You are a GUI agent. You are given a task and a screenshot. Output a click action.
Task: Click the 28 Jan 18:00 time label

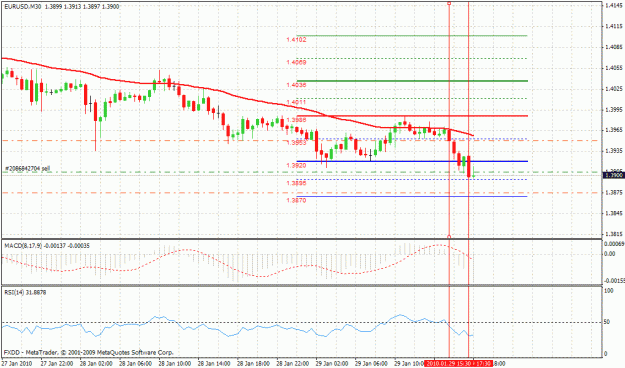(253, 364)
